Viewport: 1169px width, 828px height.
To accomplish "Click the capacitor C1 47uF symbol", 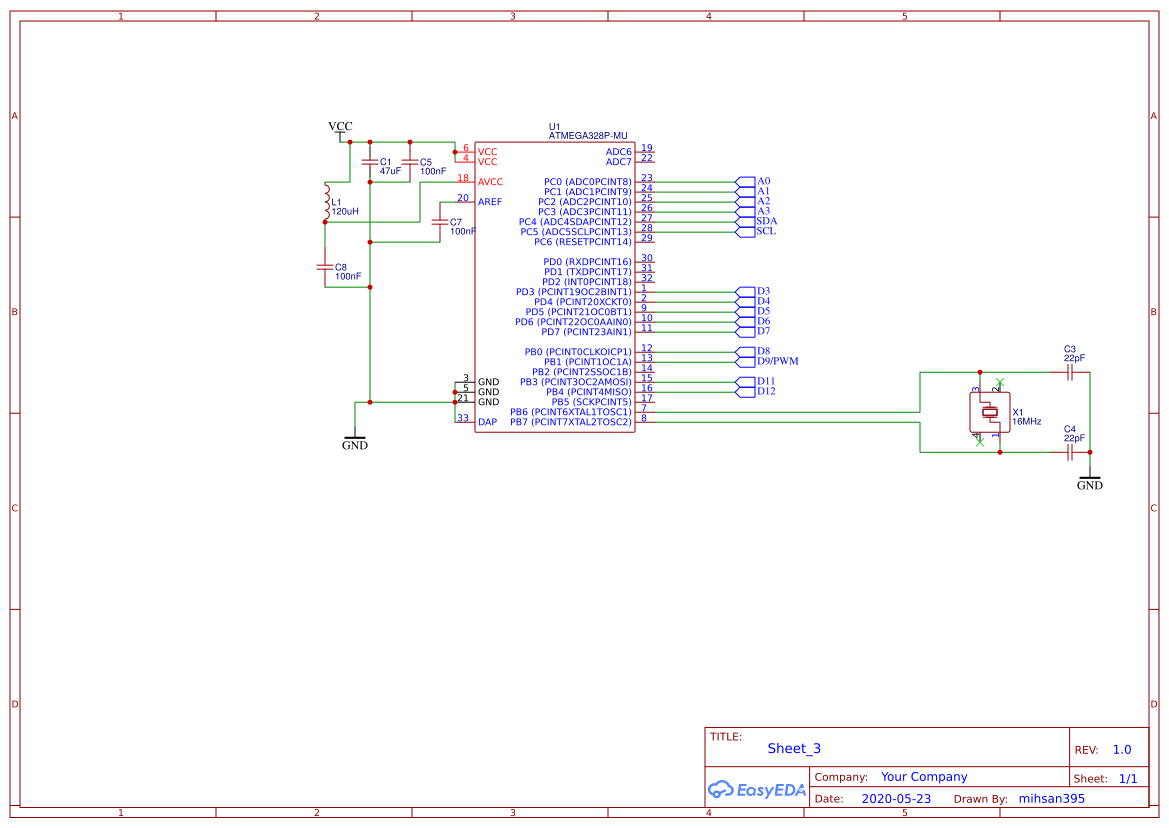I will (370, 160).
